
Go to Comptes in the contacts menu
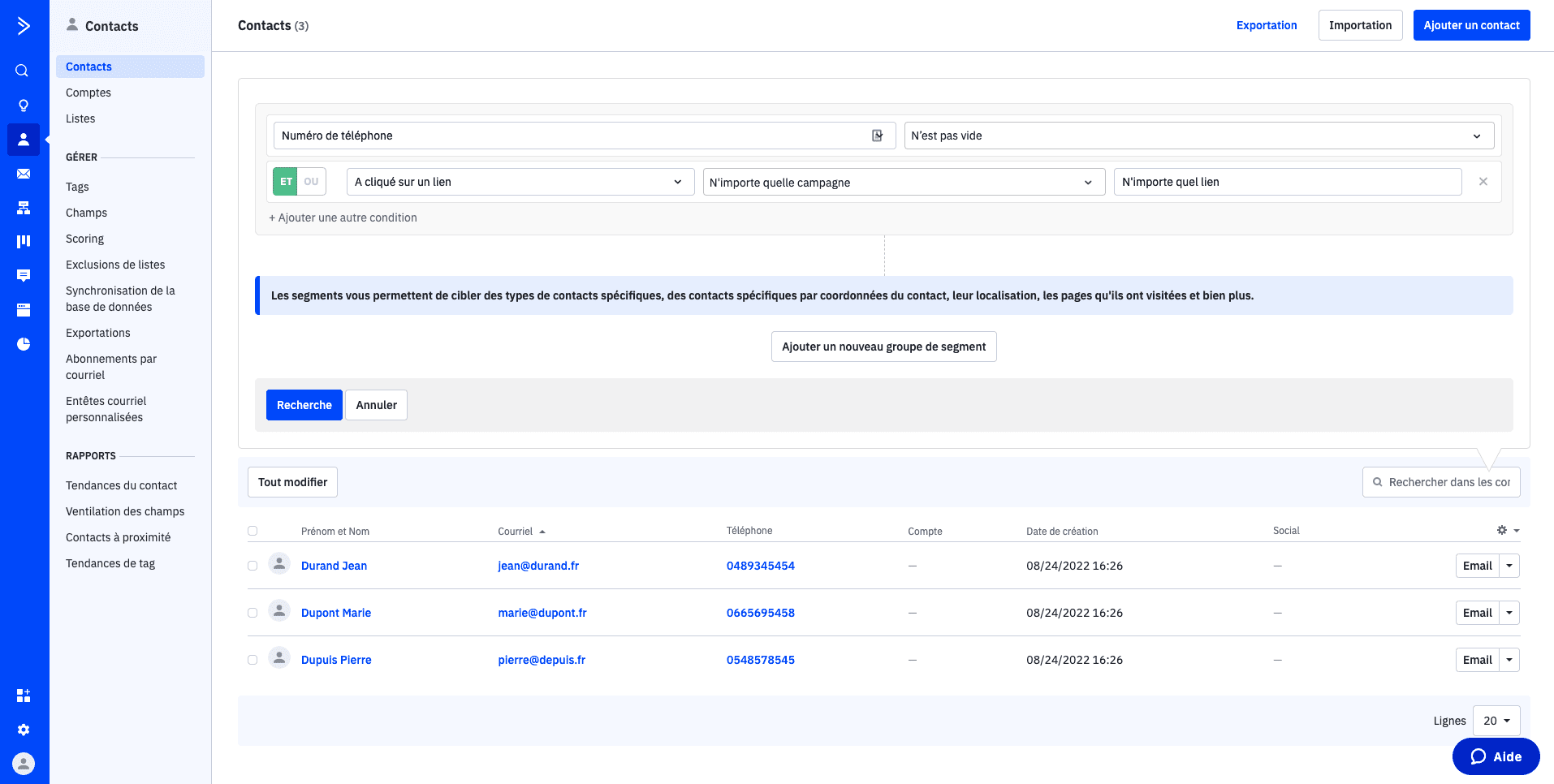pyautogui.click(x=88, y=93)
